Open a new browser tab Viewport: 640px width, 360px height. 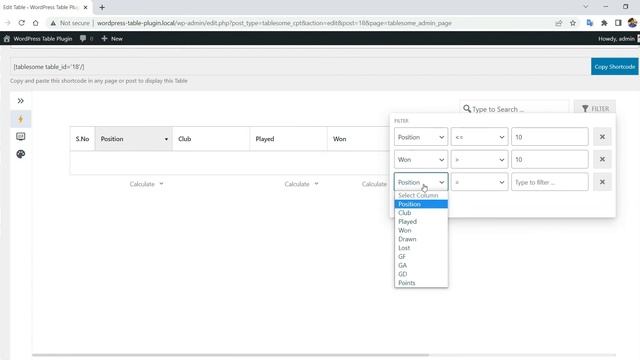(102, 7)
